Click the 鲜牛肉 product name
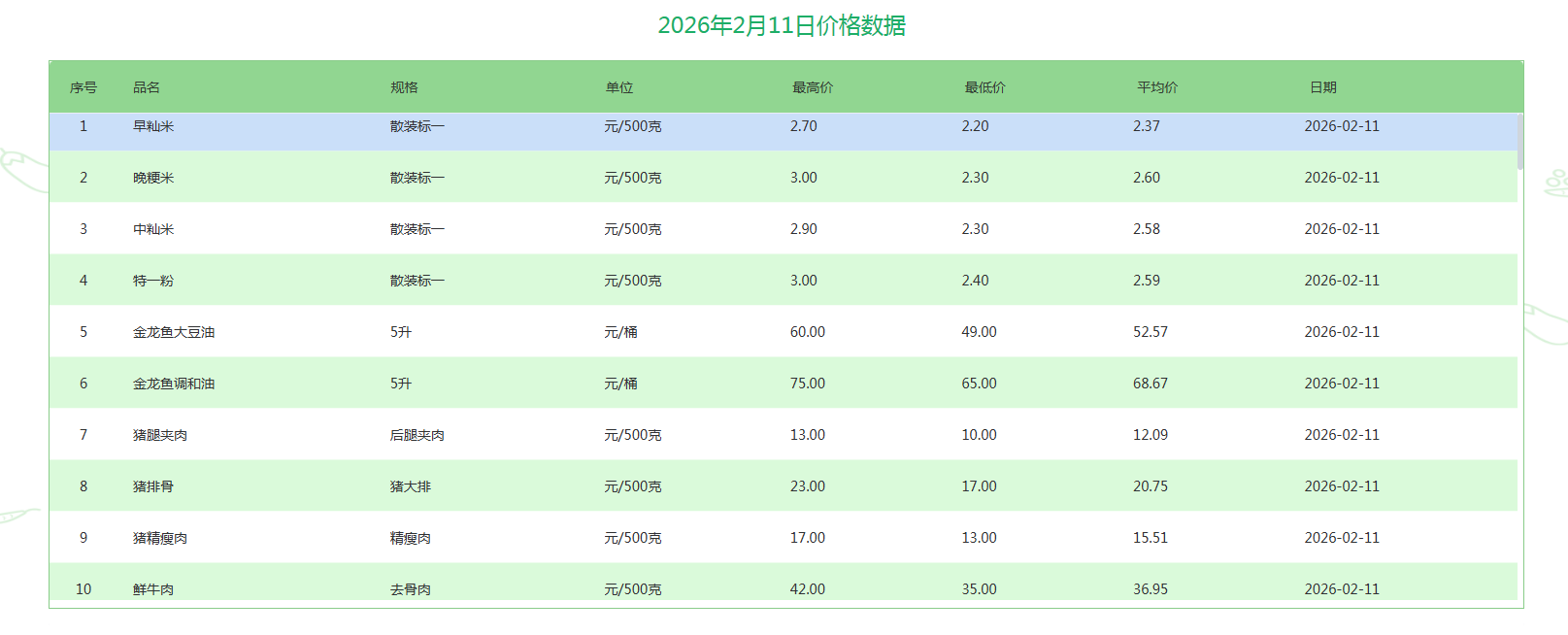1568x635 pixels. [x=153, y=589]
